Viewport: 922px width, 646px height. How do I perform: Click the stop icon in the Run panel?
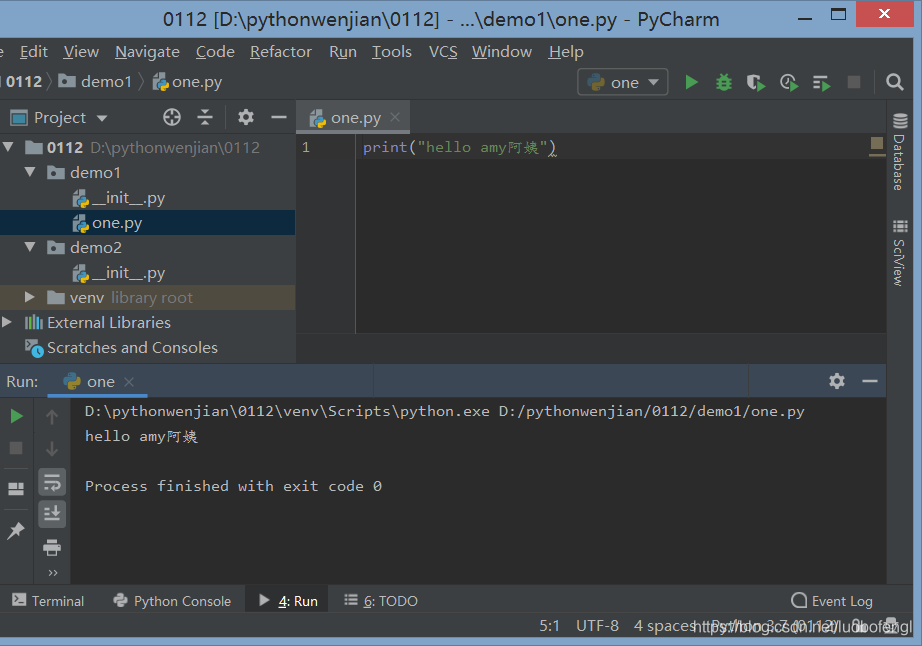16,448
